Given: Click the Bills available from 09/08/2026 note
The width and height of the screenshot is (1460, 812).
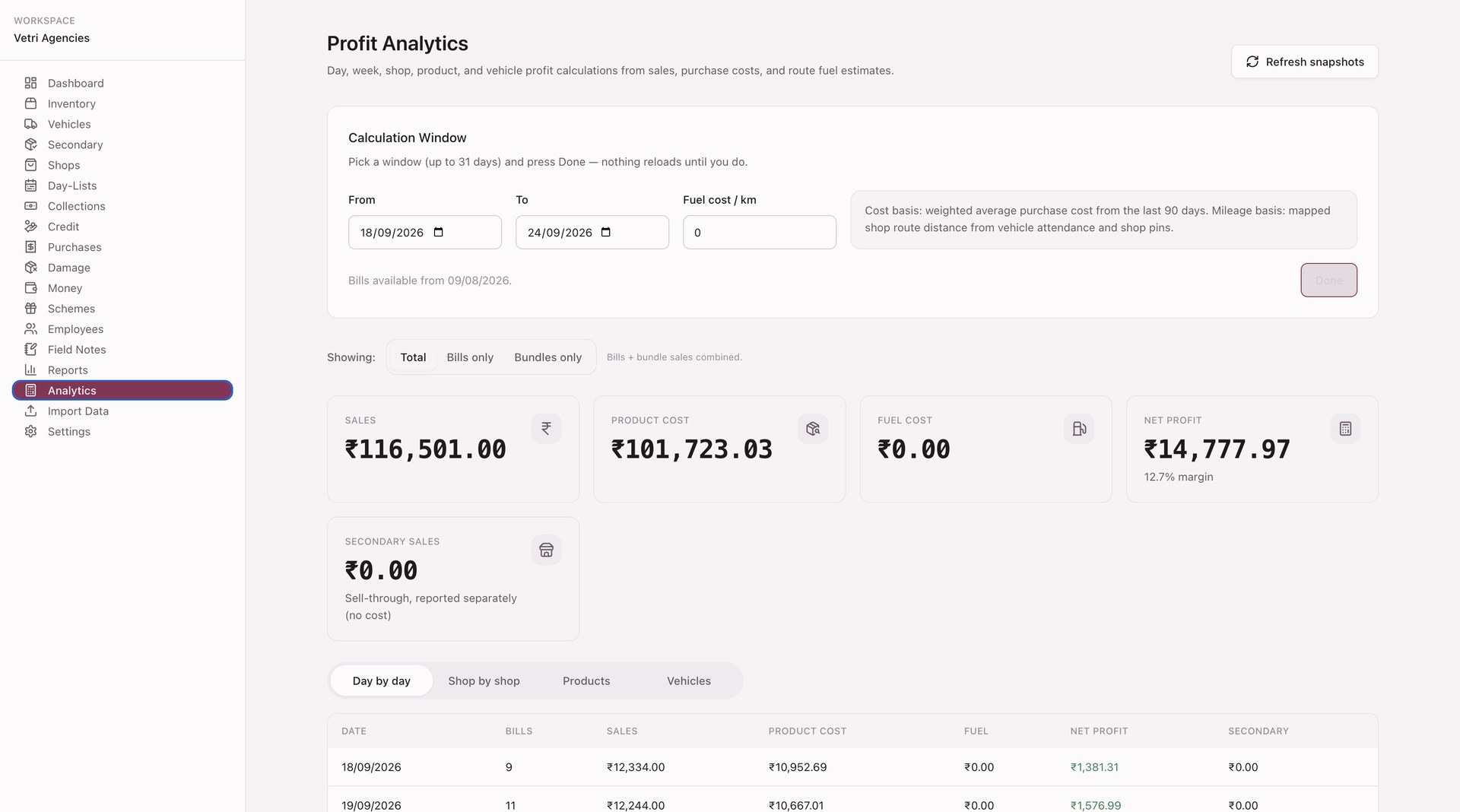Looking at the screenshot, I should [x=430, y=281].
